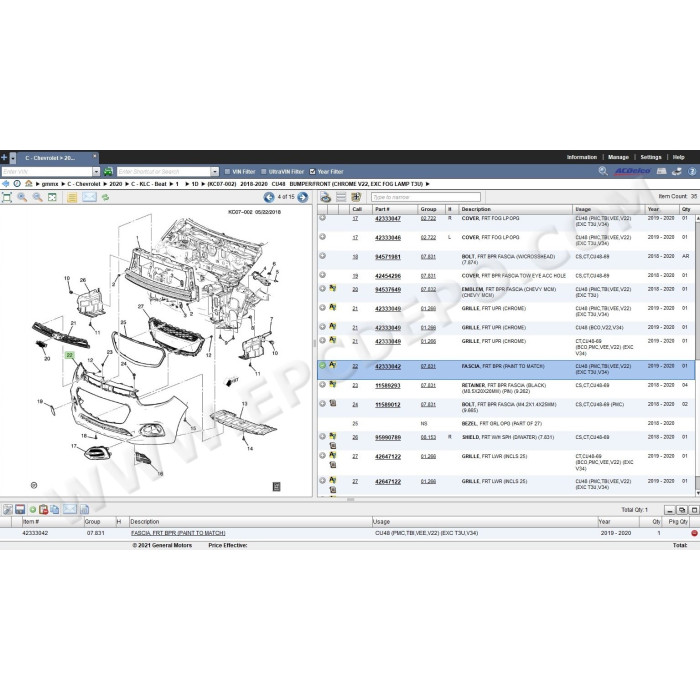Copy picklist with the blue pages icon

(54, 509)
